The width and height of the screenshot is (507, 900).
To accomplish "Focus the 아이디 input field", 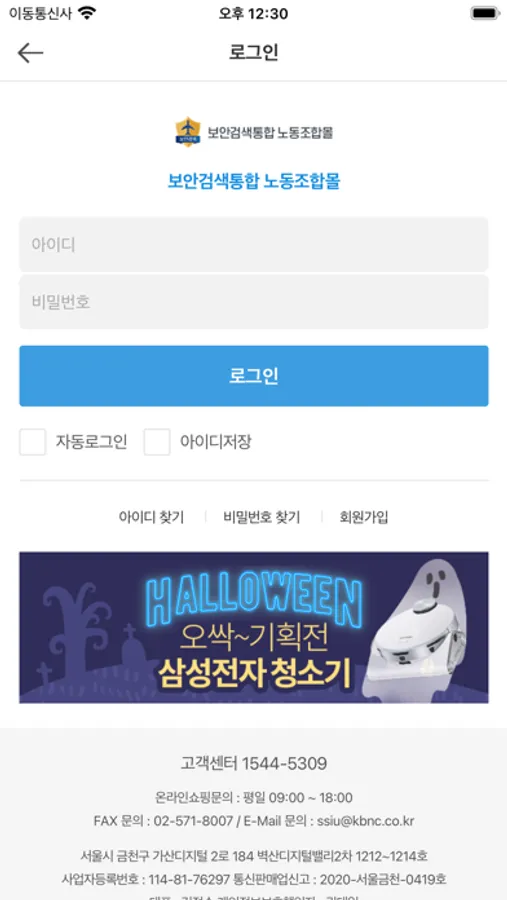I will point(254,245).
